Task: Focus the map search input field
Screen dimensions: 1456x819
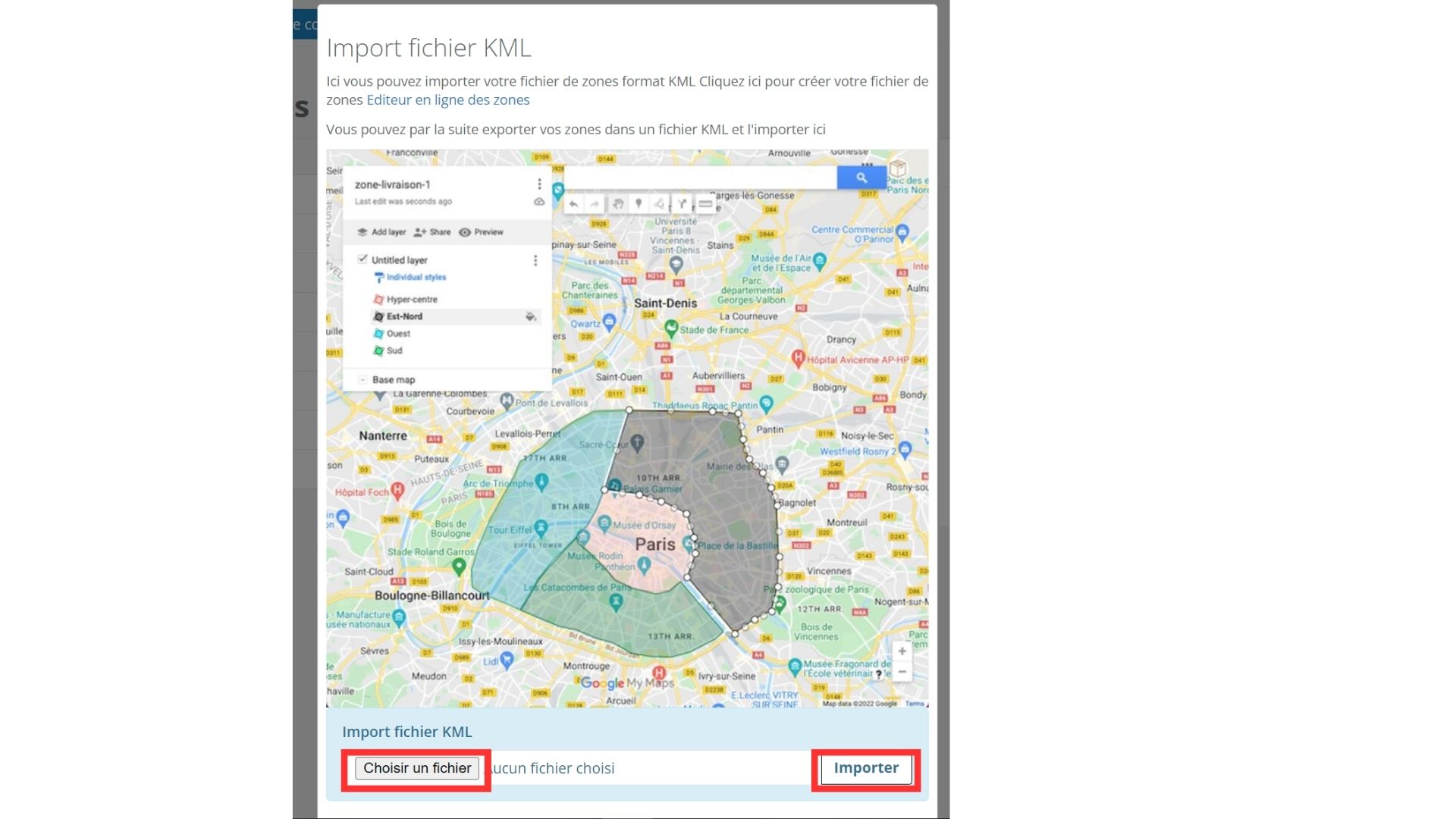Action: click(x=700, y=177)
